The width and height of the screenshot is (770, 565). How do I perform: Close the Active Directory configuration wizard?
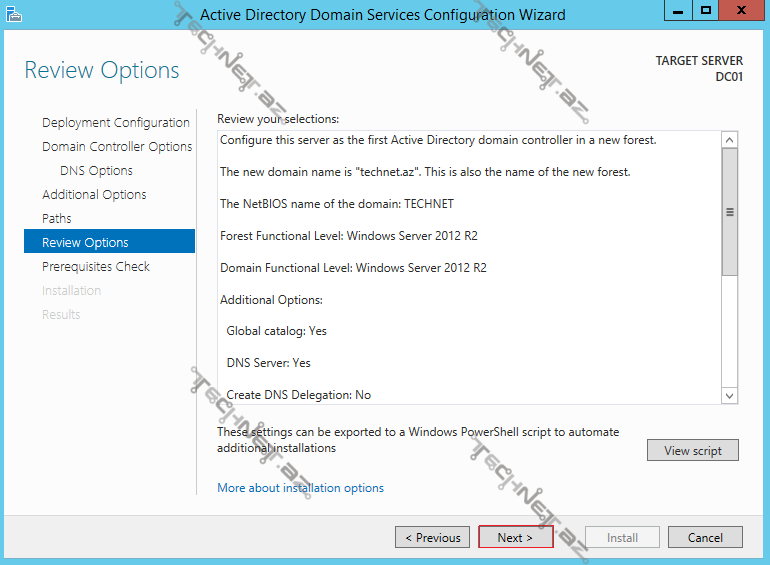point(741,10)
